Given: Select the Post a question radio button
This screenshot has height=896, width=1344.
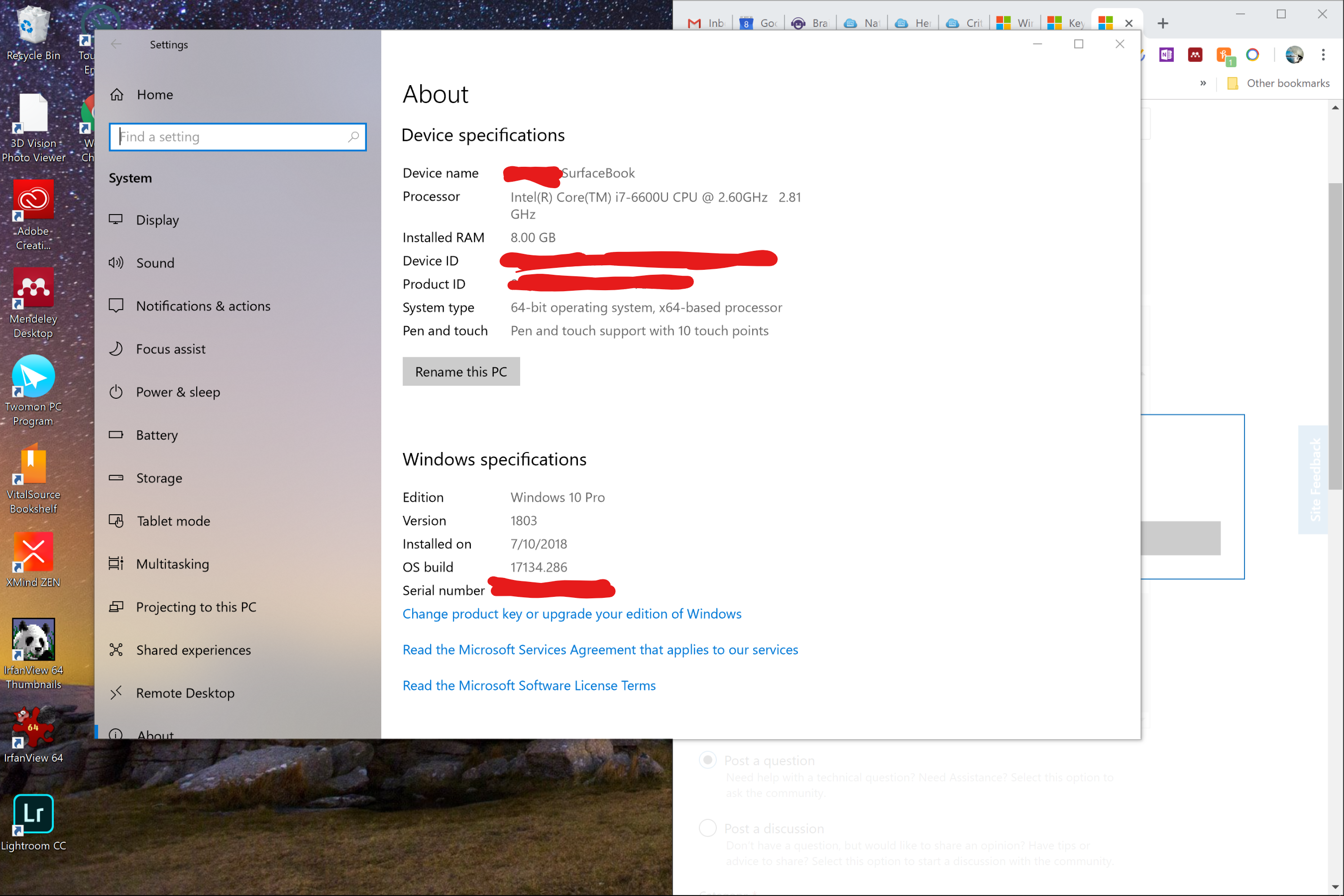Looking at the screenshot, I should click(x=707, y=760).
